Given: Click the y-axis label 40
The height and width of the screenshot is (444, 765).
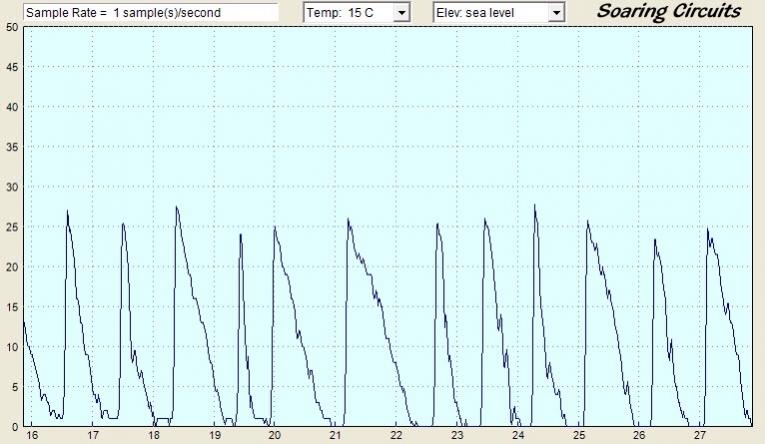Looking at the screenshot, I should [x=12, y=107].
